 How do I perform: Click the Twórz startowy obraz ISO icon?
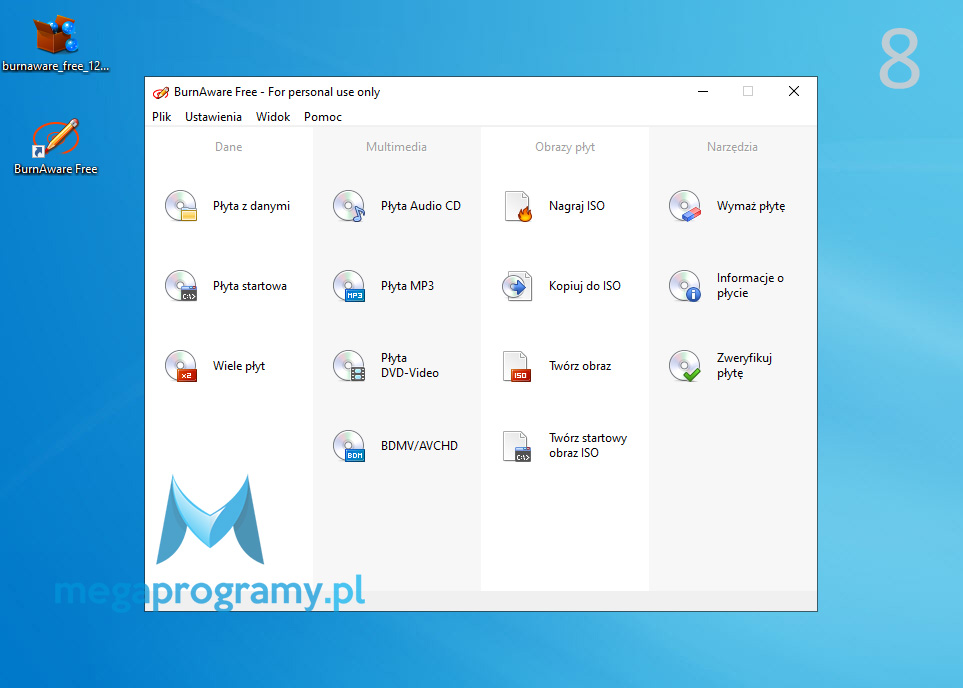(x=517, y=446)
